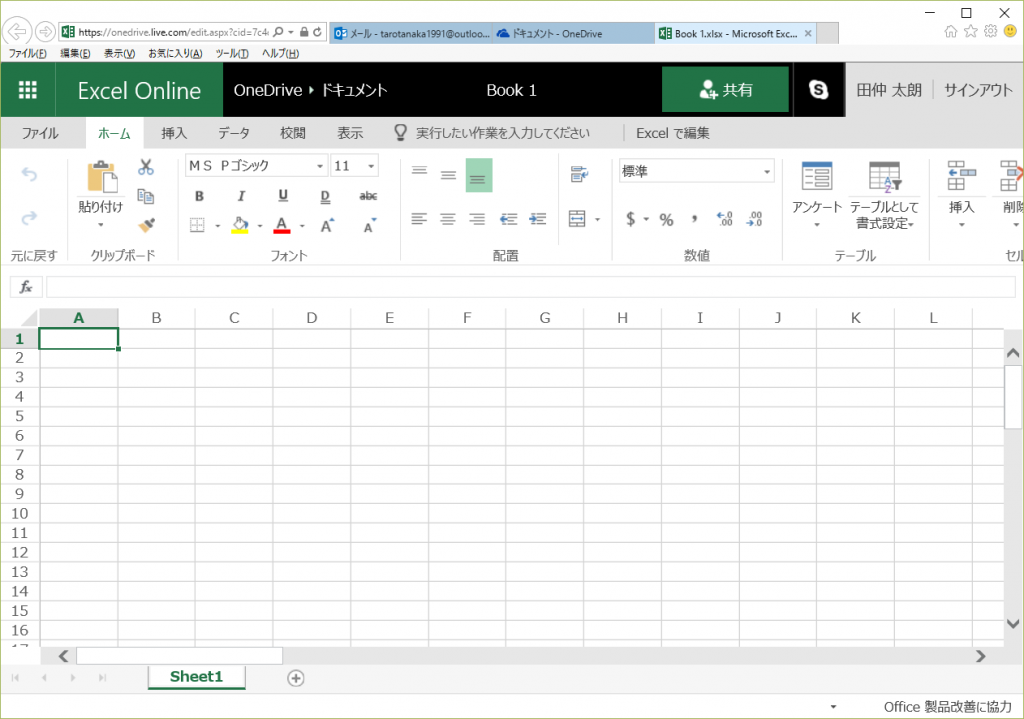
Task: Open the アンケート survey tool
Action: point(817,193)
